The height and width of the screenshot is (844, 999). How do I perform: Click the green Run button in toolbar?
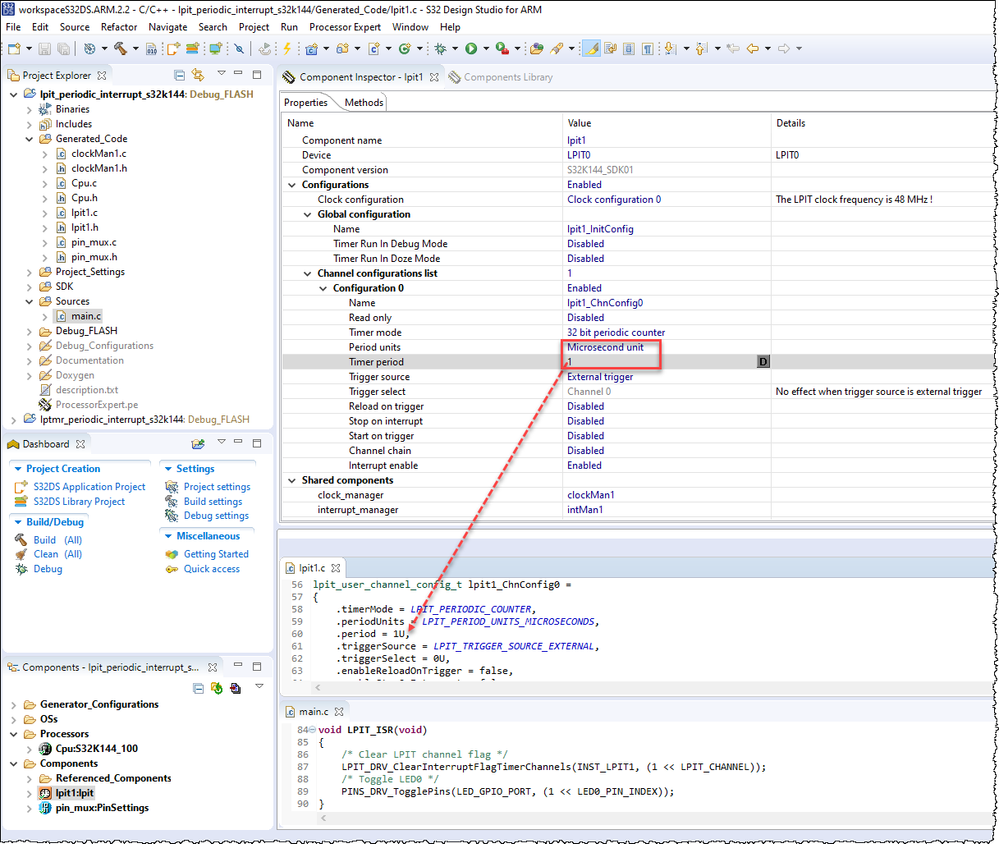click(470, 48)
